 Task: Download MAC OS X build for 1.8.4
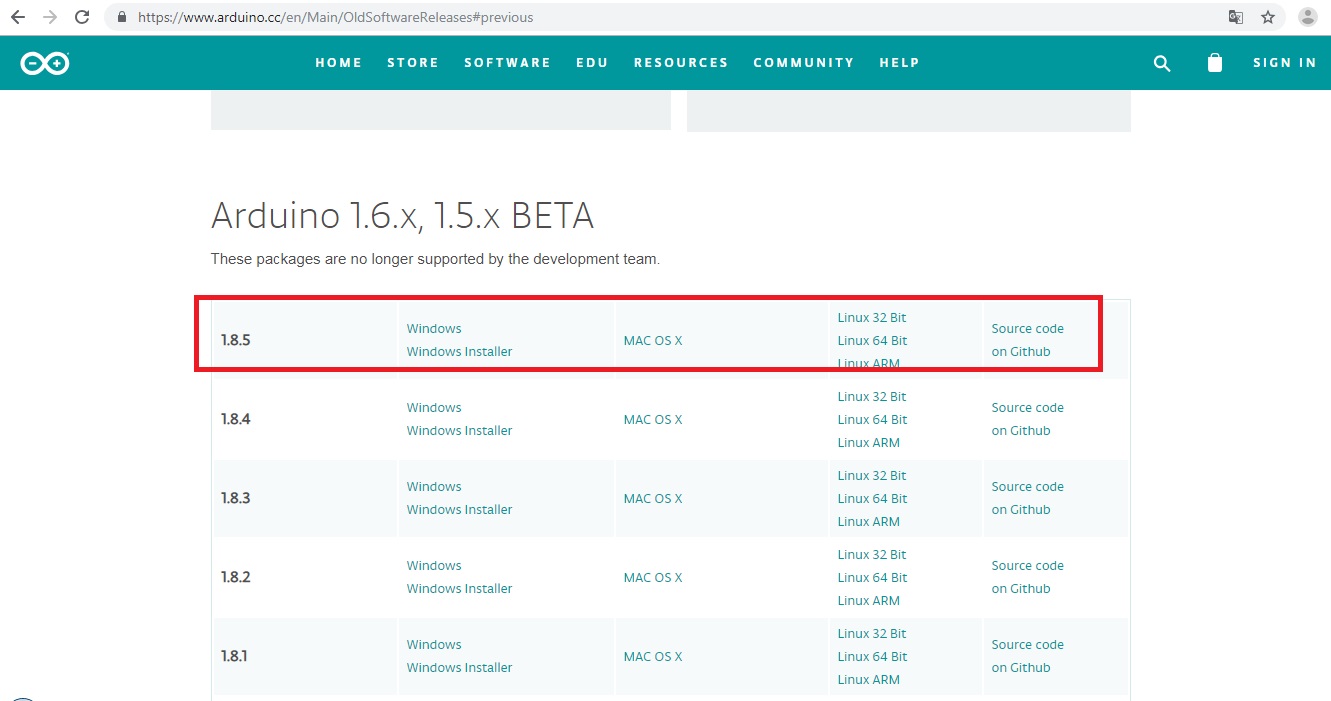coord(652,420)
